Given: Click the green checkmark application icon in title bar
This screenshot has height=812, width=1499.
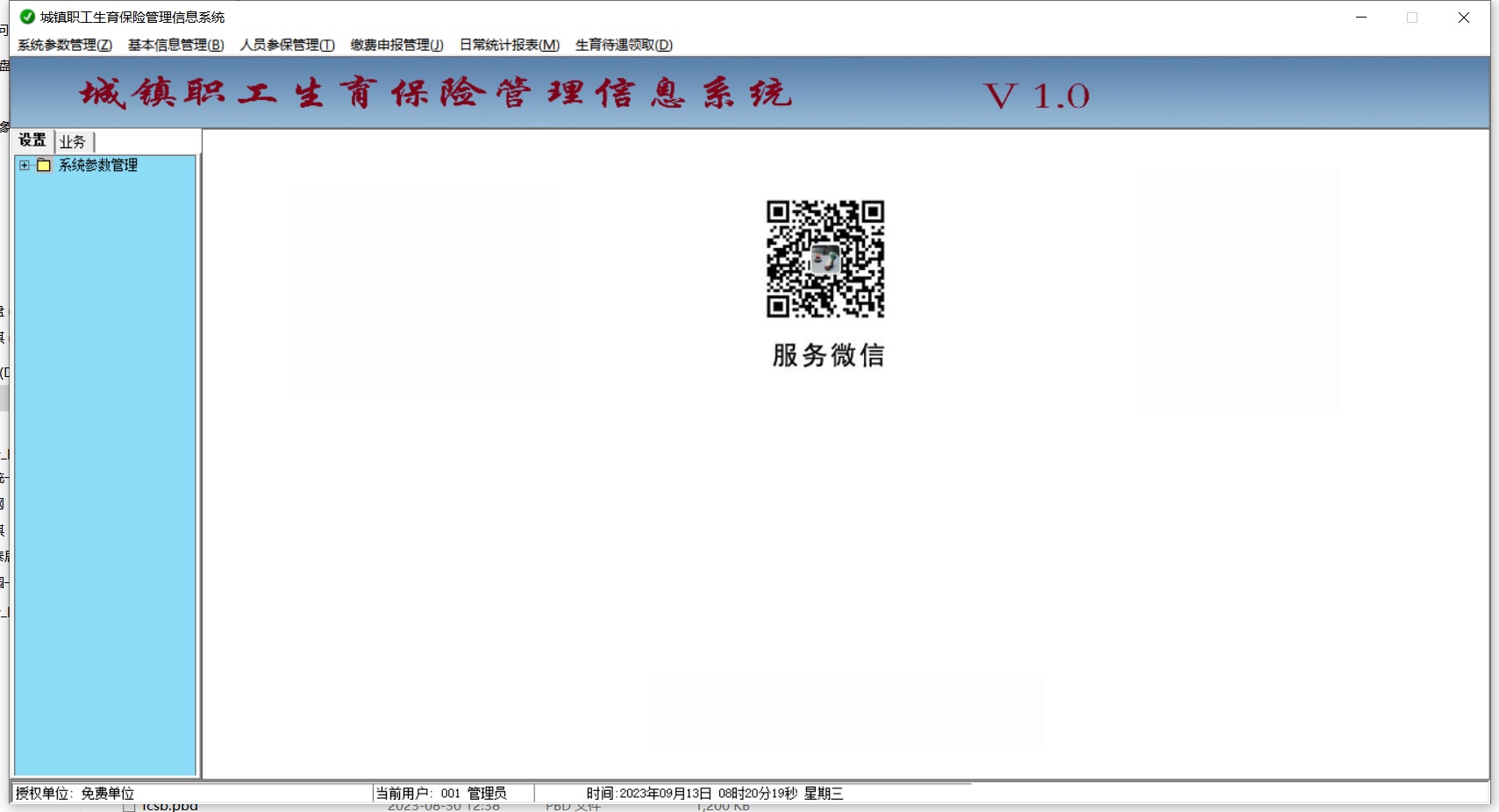Looking at the screenshot, I should click(x=27, y=17).
